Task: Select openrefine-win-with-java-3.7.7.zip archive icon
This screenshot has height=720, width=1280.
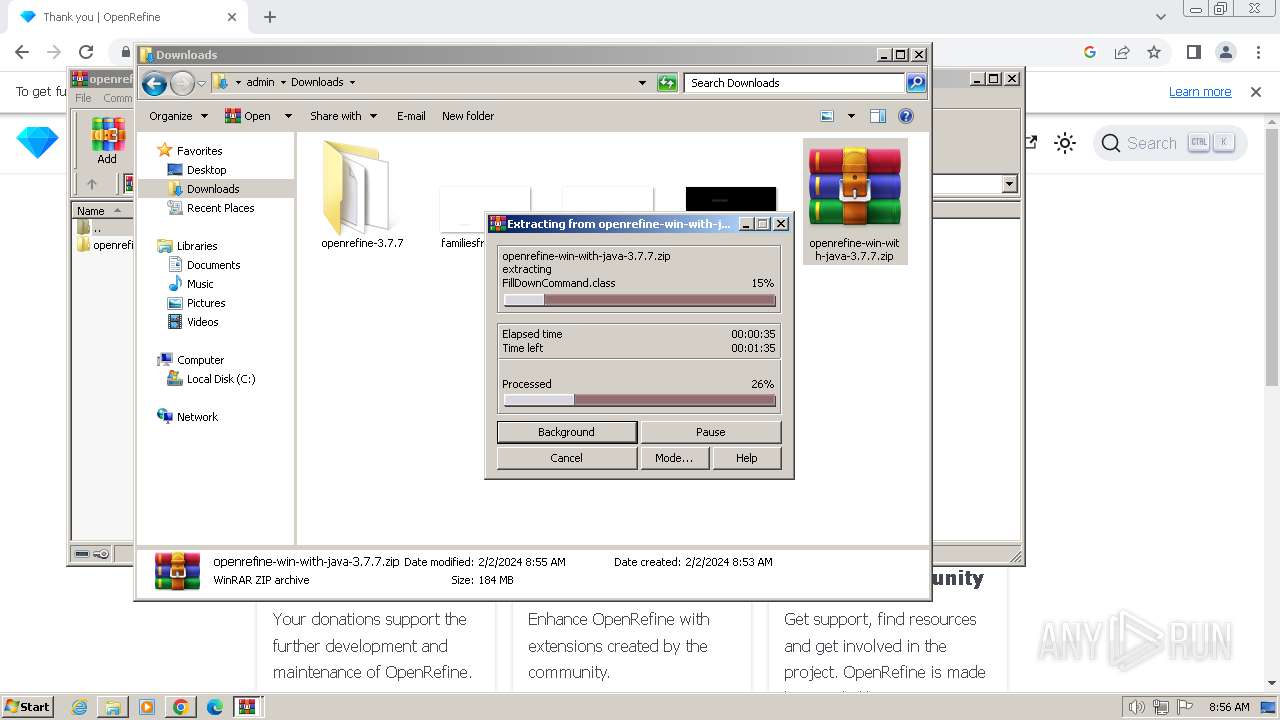Action: (x=855, y=202)
